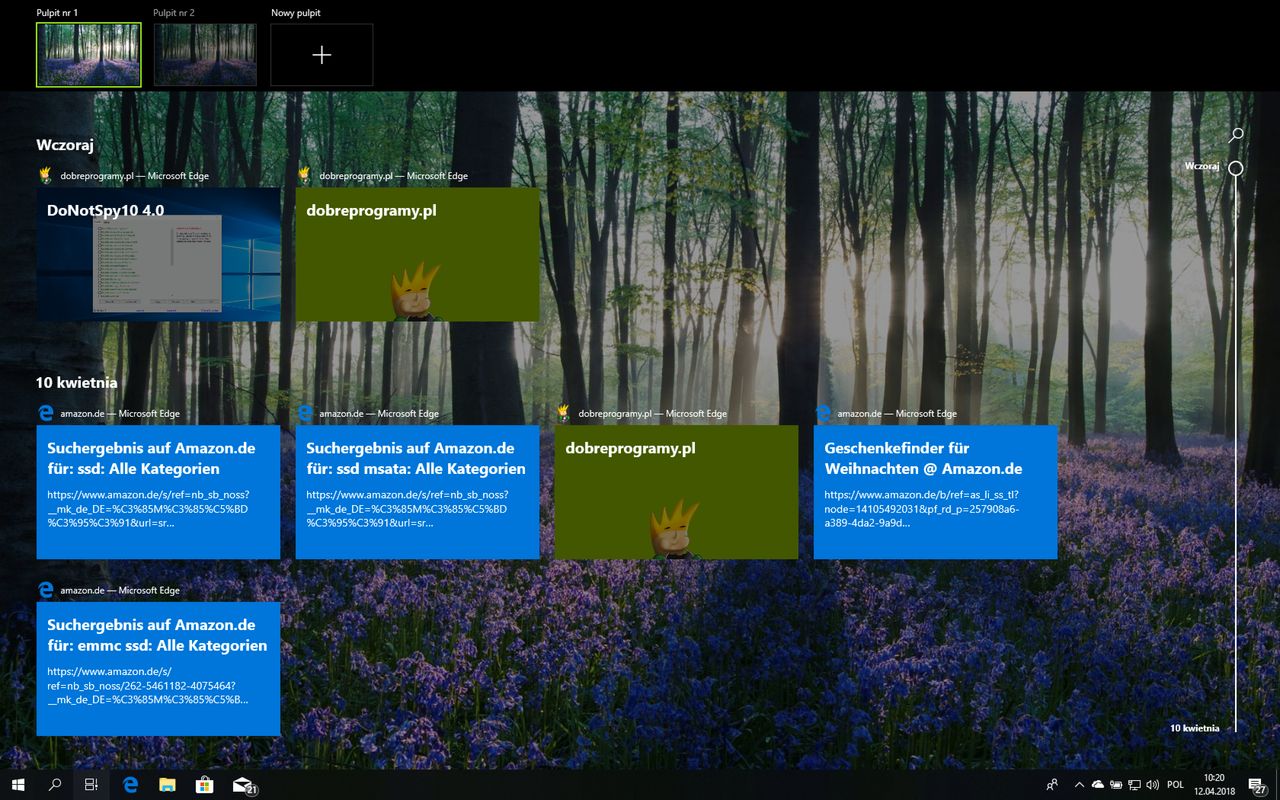The height and width of the screenshot is (800, 1280).
Task: Open 'emmc ssd: Alle Kategorien' card
Action: click(x=158, y=669)
